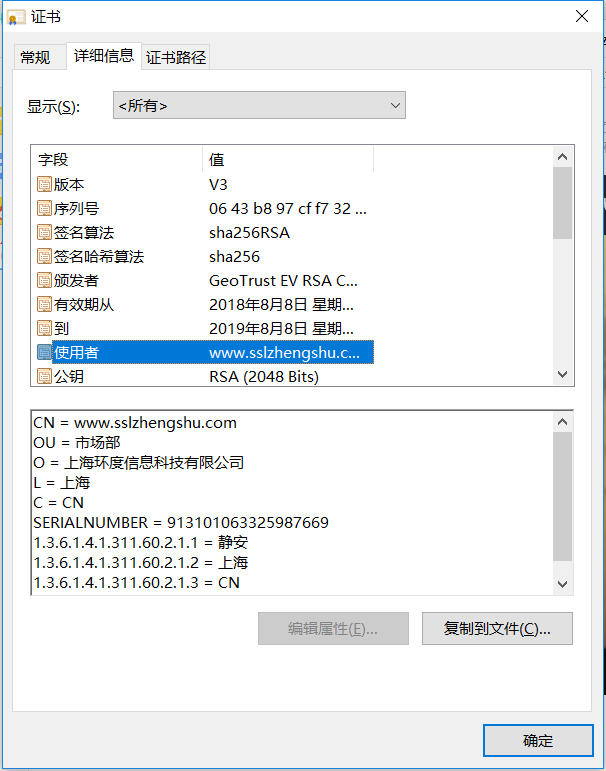Screen dimensions: 606x771
Task: Select the GeoTrust EV RSA issuer value
Action: point(283,281)
